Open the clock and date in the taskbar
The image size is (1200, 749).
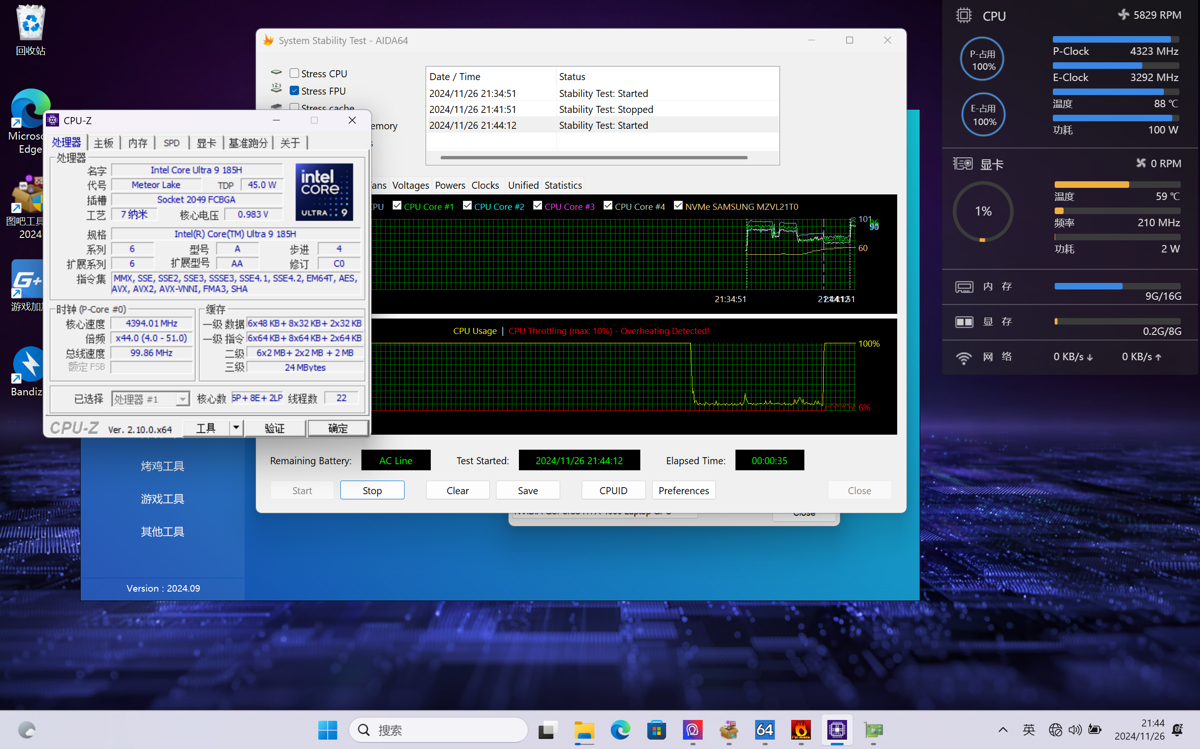1140,730
